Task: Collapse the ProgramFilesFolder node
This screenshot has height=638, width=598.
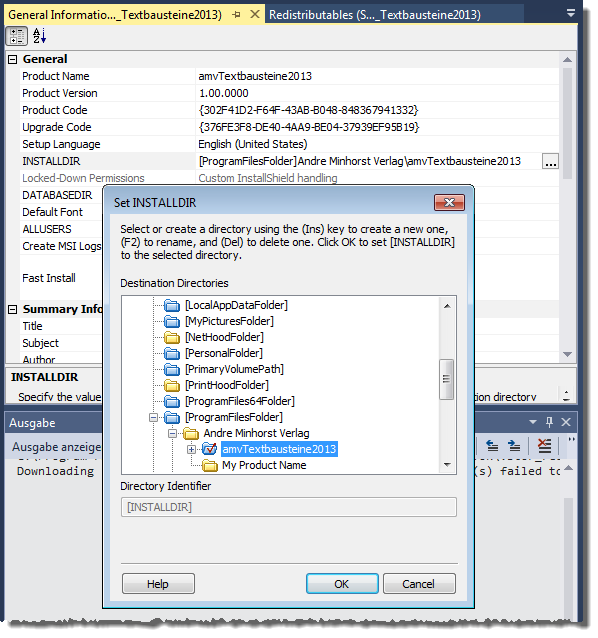Action: 153,417
